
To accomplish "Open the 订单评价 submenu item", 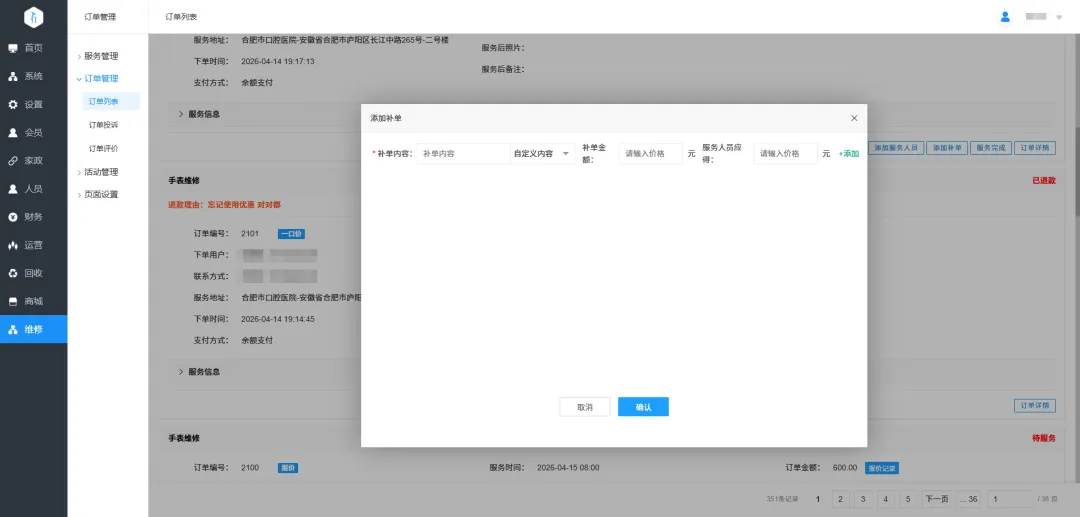I will (103, 148).
